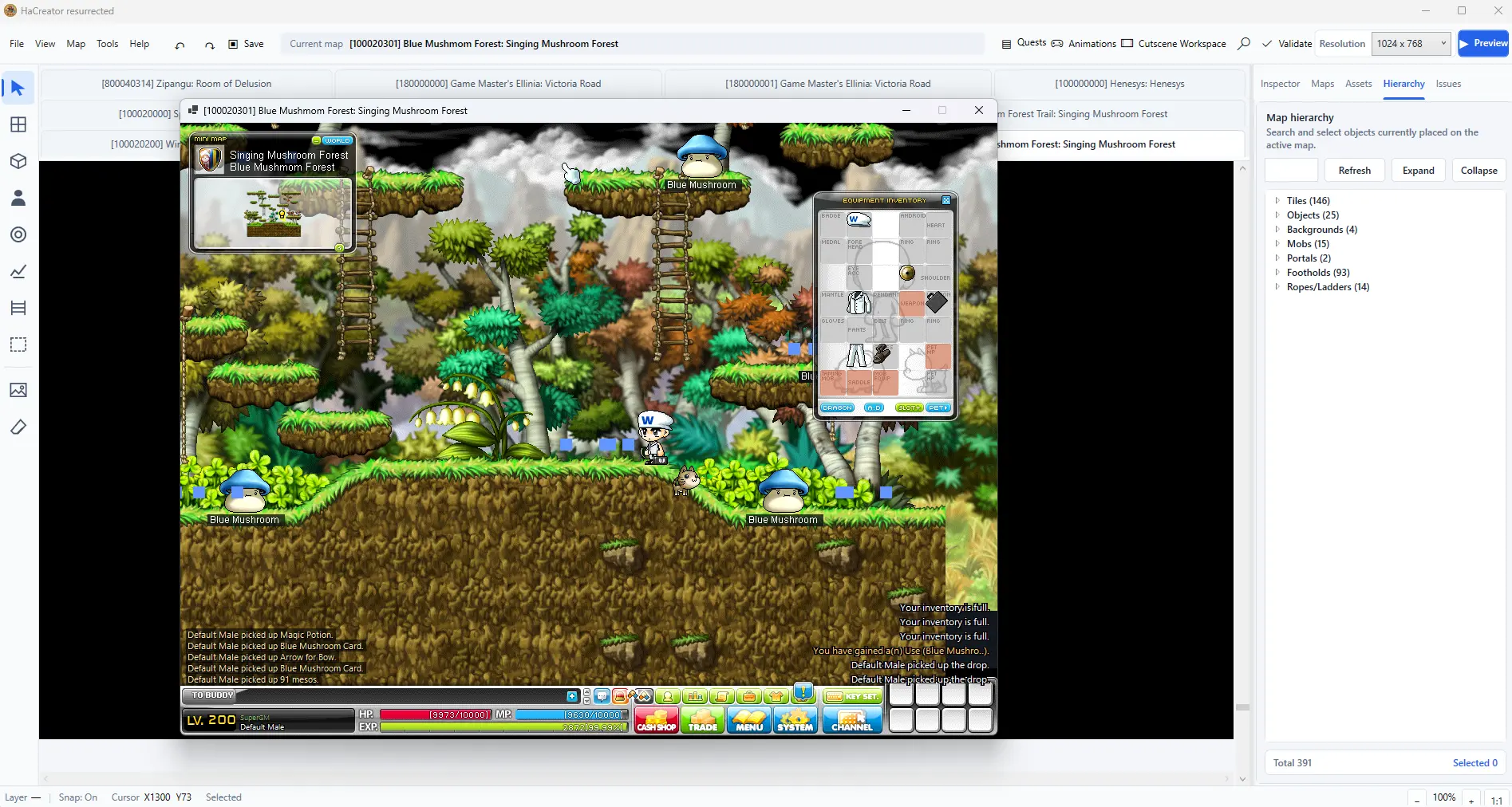Click the white W hat in Equipment Inventory
This screenshot has width=1512, height=807.
(859, 219)
